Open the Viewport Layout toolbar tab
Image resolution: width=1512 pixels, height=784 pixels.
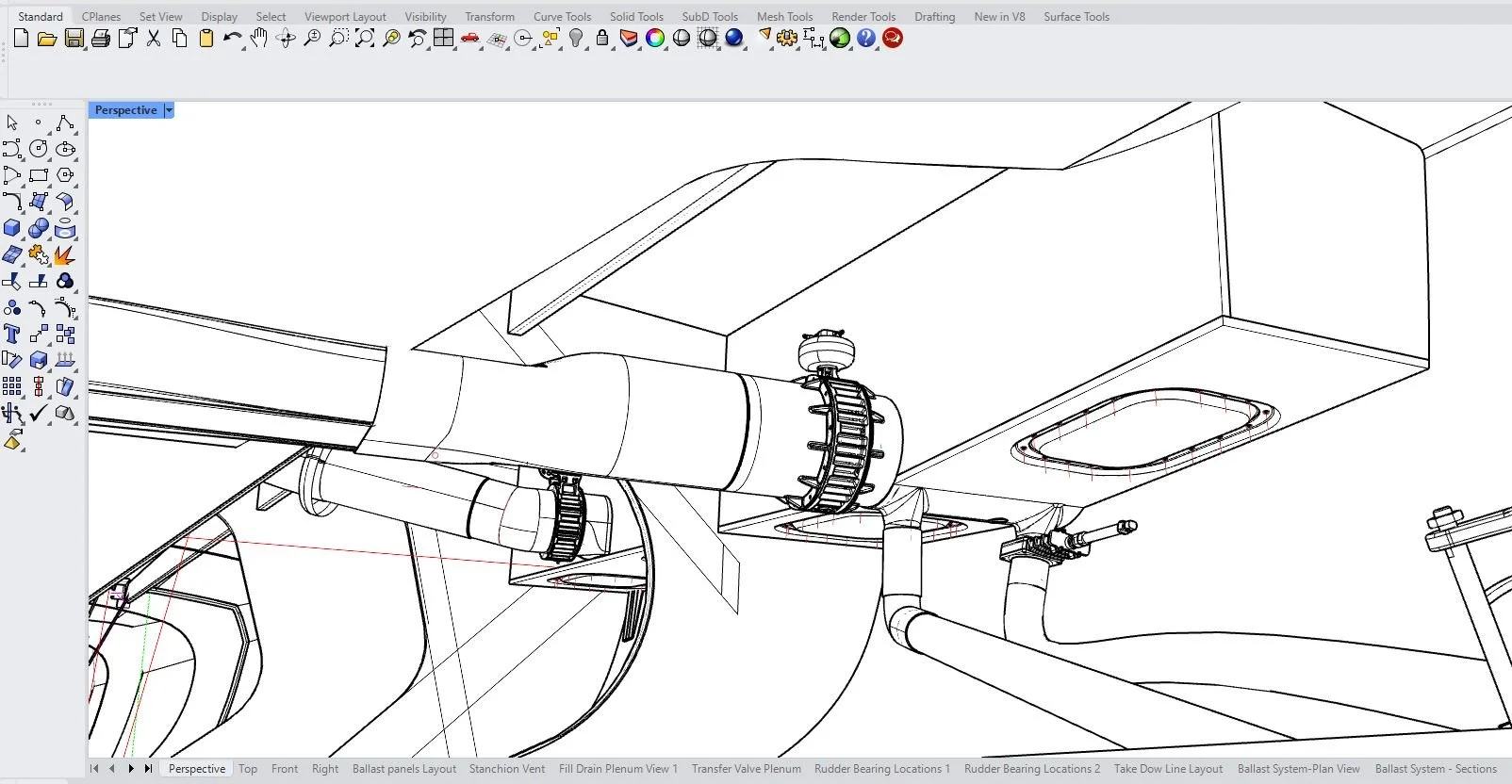click(x=345, y=16)
